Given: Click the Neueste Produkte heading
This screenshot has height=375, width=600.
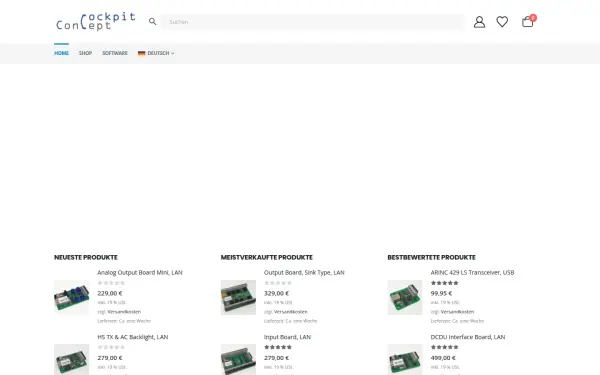Looking at the screenshot, I should point(86,258).
